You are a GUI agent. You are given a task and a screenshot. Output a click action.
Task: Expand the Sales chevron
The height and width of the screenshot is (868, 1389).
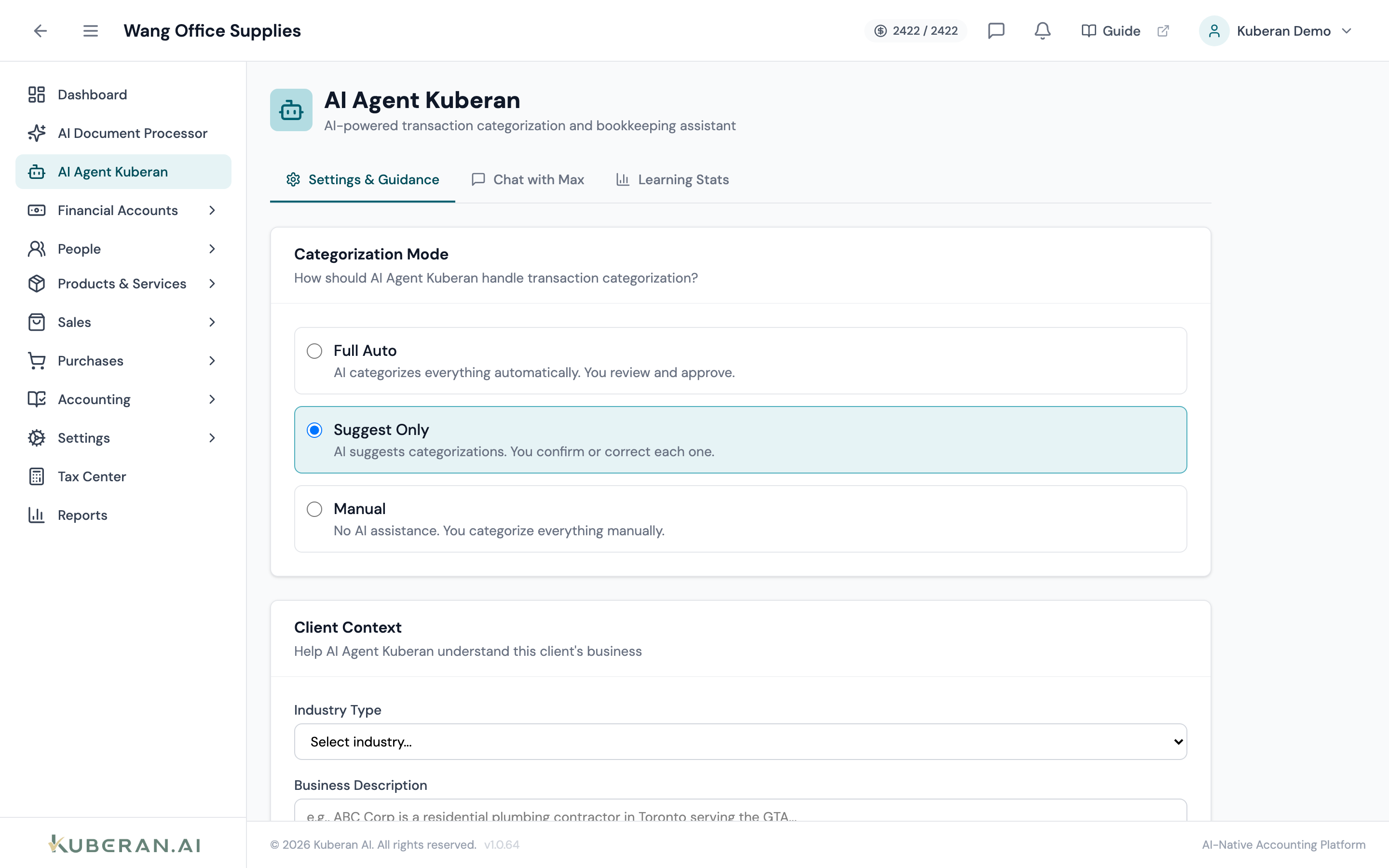(212, 322)
